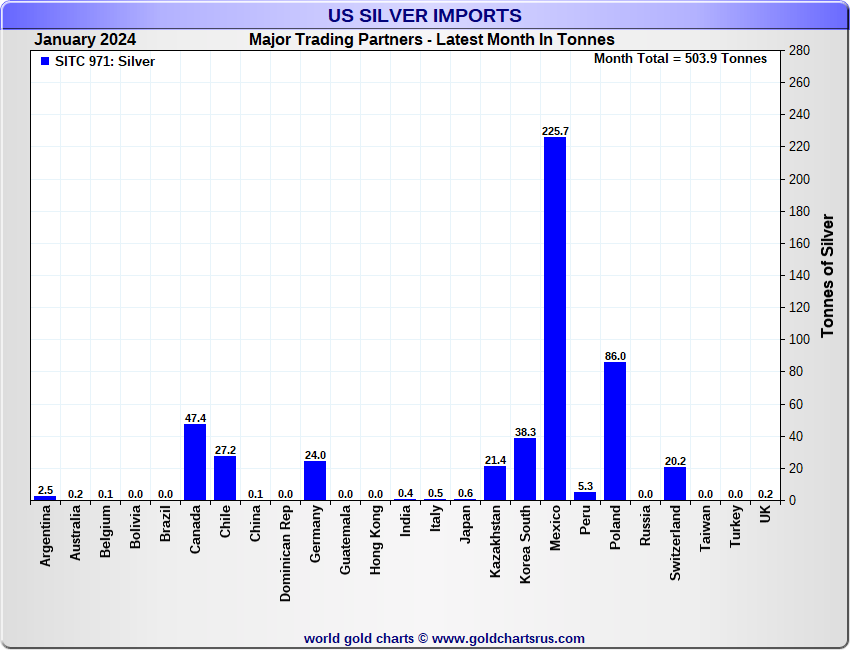
Task: Click the 'Japan' axis label
Action: (465, 524)
